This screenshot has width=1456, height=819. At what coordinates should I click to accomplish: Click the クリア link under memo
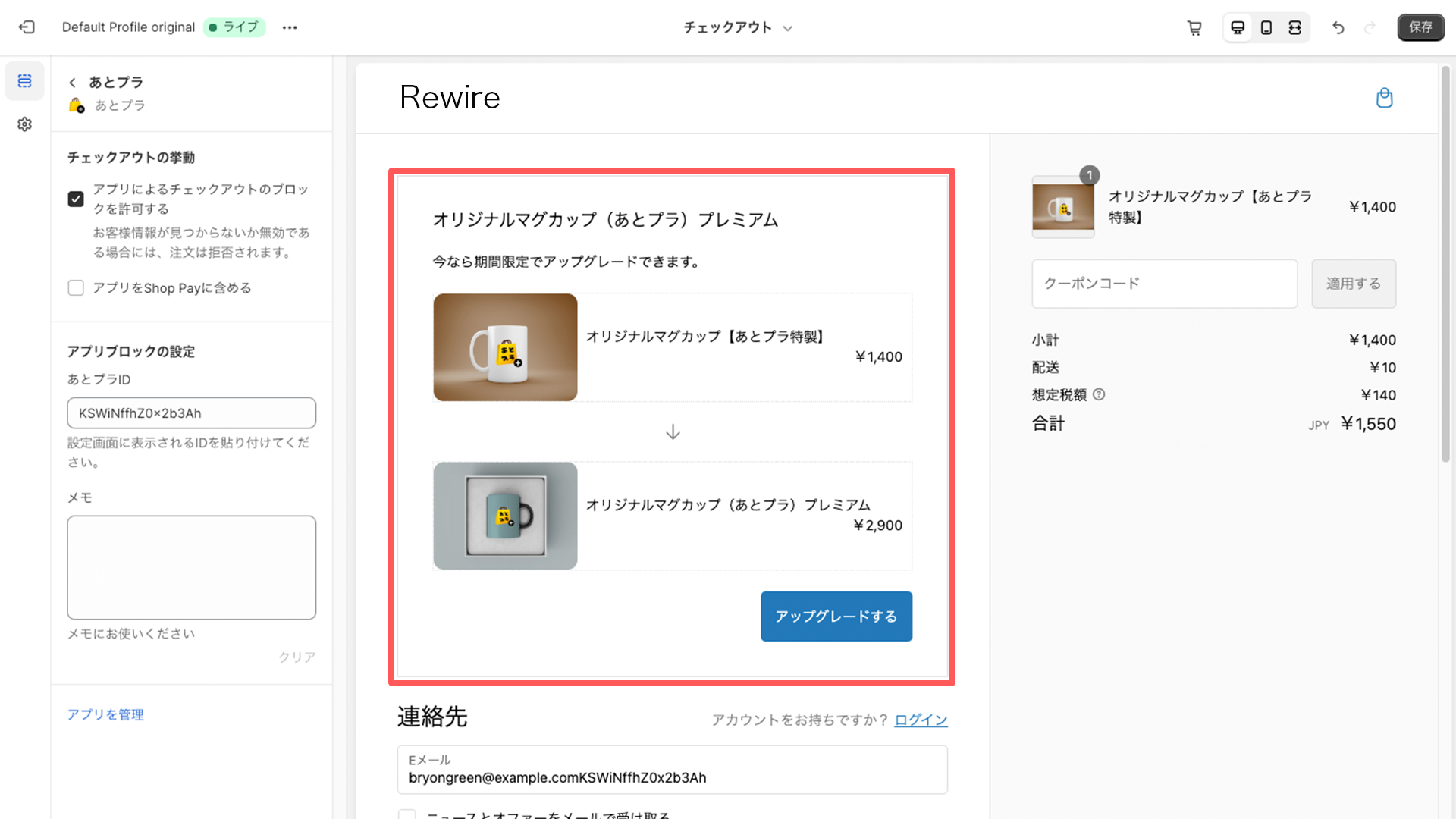[x=297, y=657]
